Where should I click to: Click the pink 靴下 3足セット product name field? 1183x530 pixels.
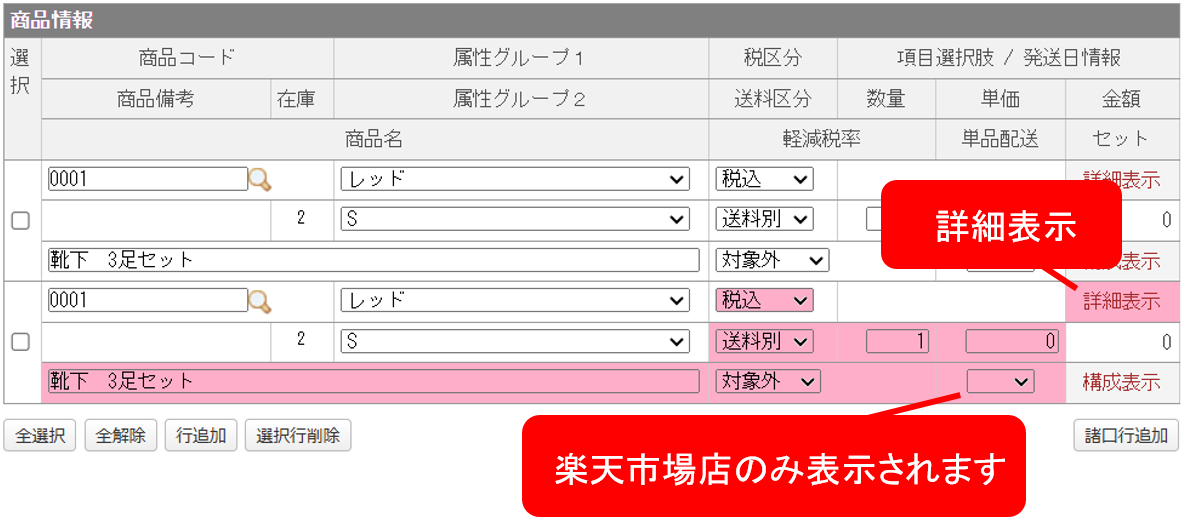373,382
